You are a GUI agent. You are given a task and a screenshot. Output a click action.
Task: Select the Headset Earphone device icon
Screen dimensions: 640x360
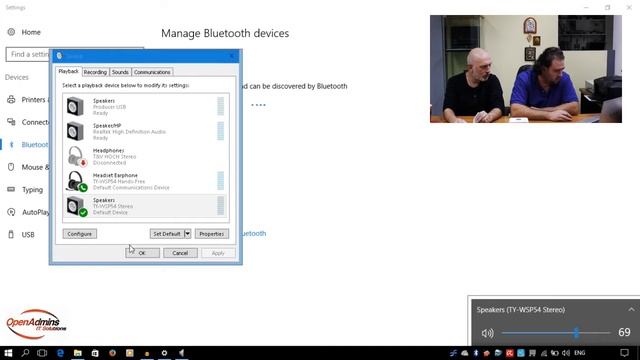click(77, 181)
